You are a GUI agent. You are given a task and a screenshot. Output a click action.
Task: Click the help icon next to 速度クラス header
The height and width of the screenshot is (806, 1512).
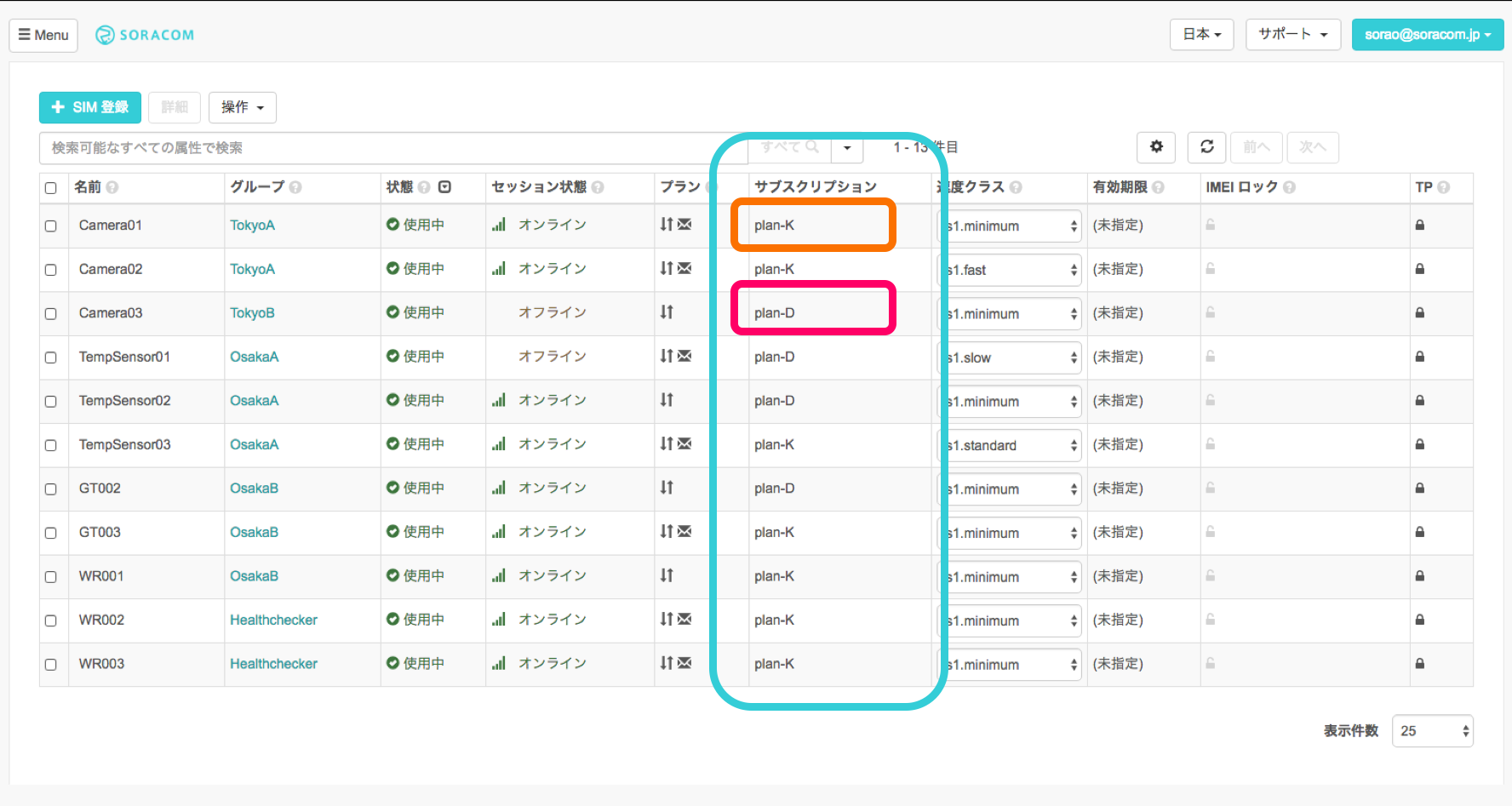click(x=1016, y=187)
